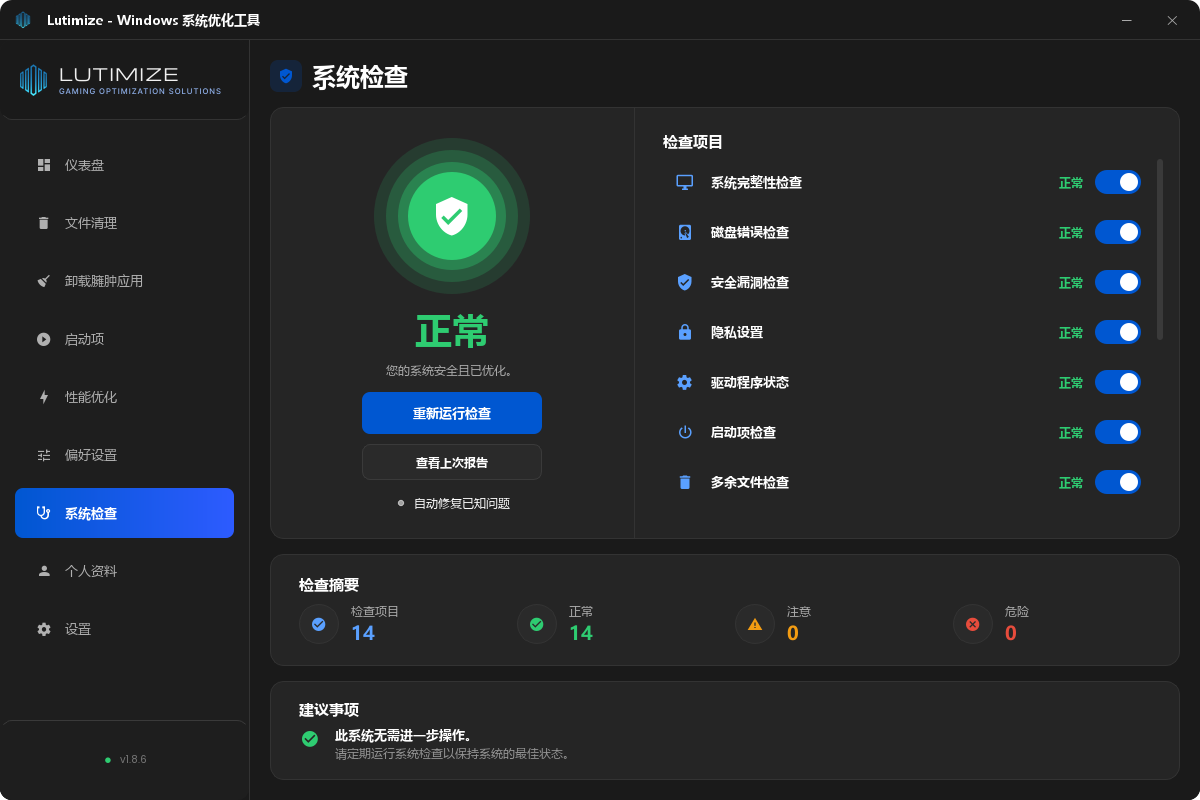Click the power icon for 启动项检查
This screenshot has height=800, width=1200.
[685, 432]
